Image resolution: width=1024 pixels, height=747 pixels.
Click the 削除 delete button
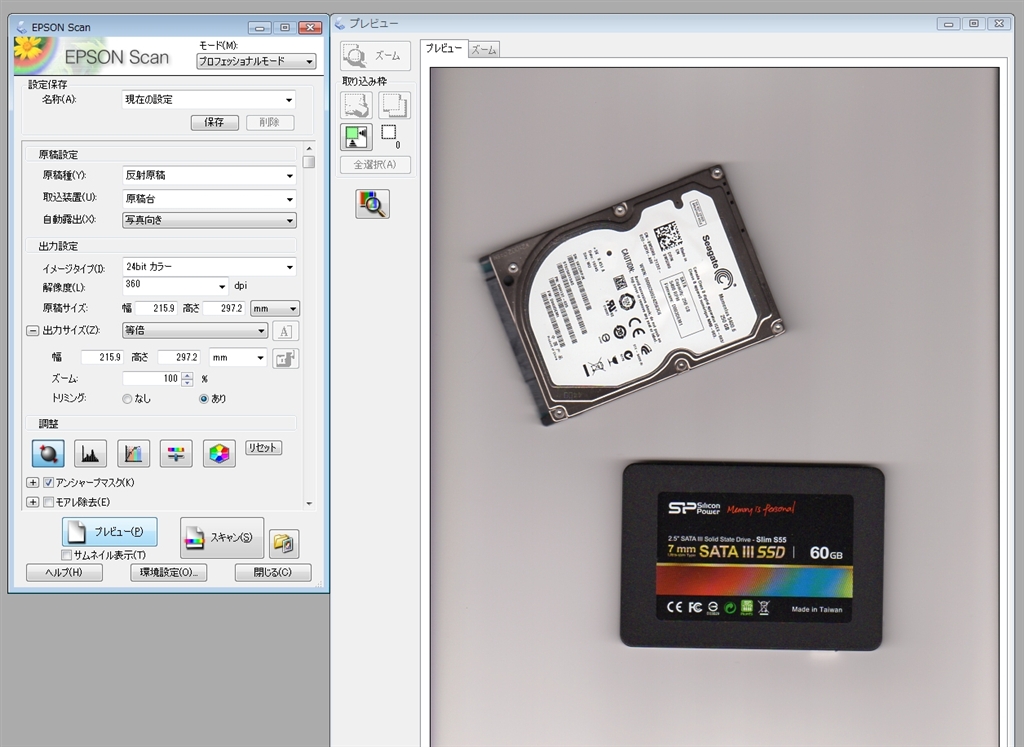270,122
